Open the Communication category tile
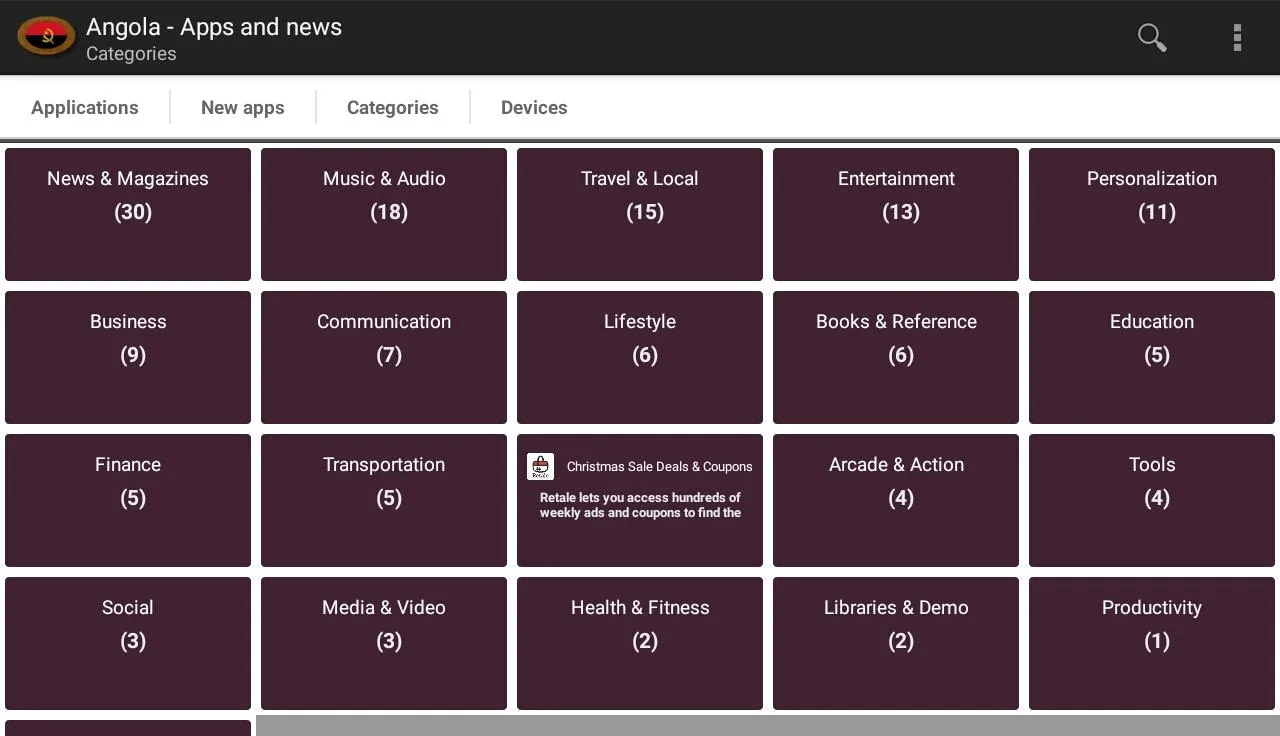The image size is (1280, 736). coord(384,357)
